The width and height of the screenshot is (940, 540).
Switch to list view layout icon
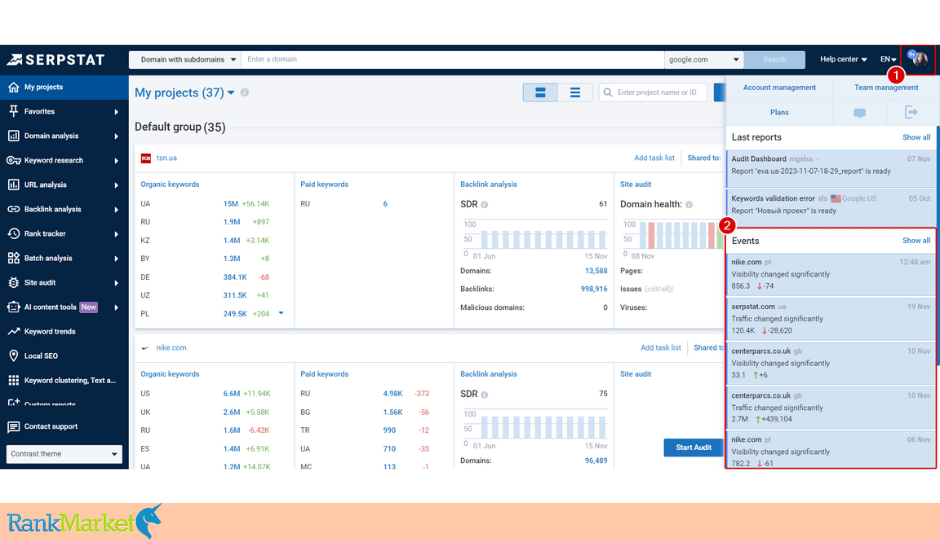[x=575, y=92]
